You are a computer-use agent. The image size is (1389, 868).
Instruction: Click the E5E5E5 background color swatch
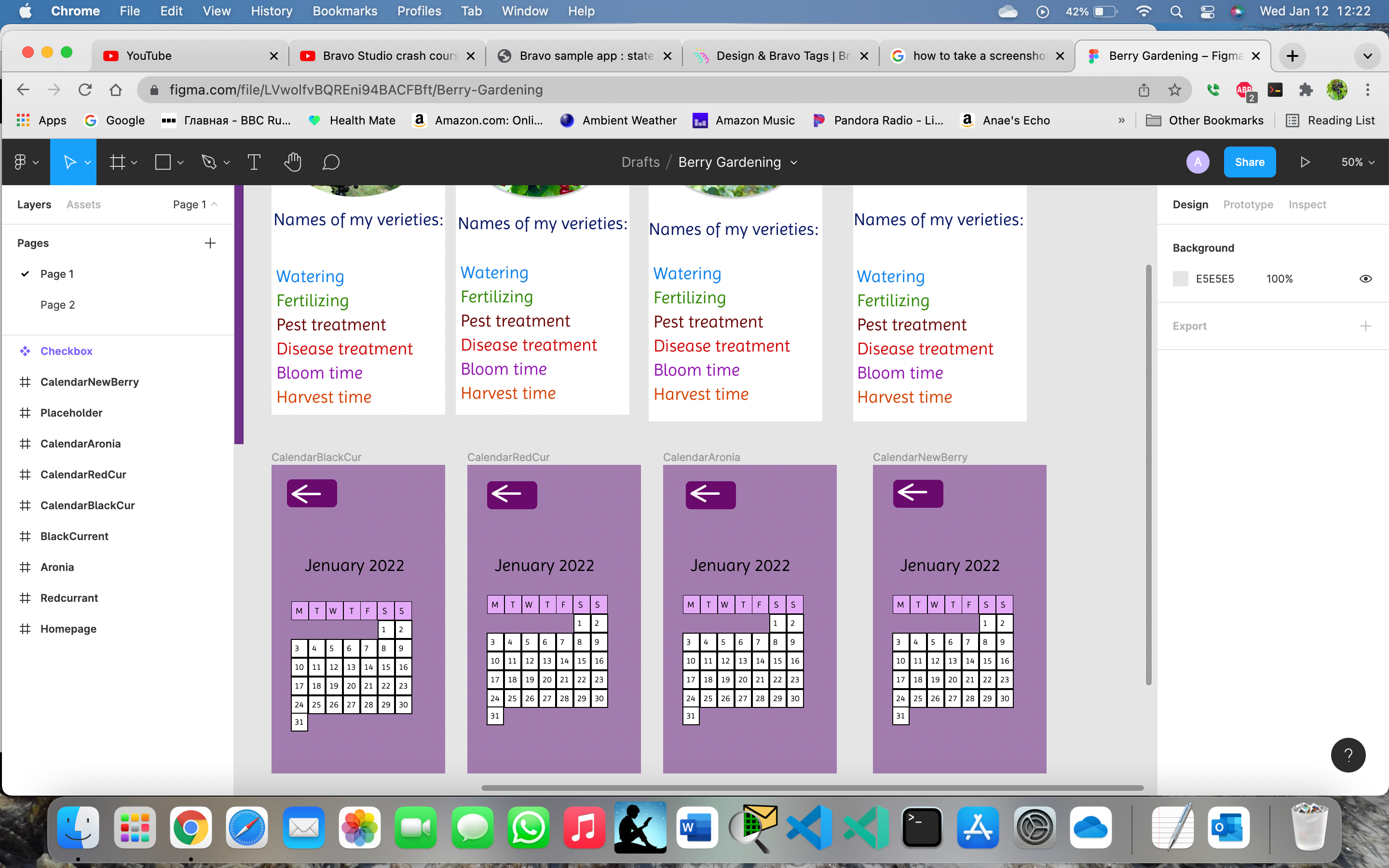tap(1180, 279)
